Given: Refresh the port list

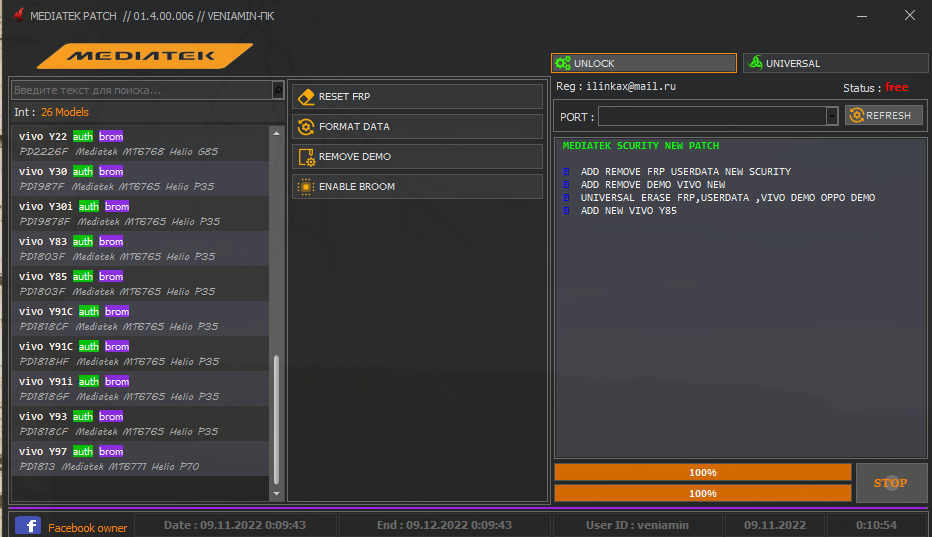Looking at the screenshot, I should [x=884, y=115].
